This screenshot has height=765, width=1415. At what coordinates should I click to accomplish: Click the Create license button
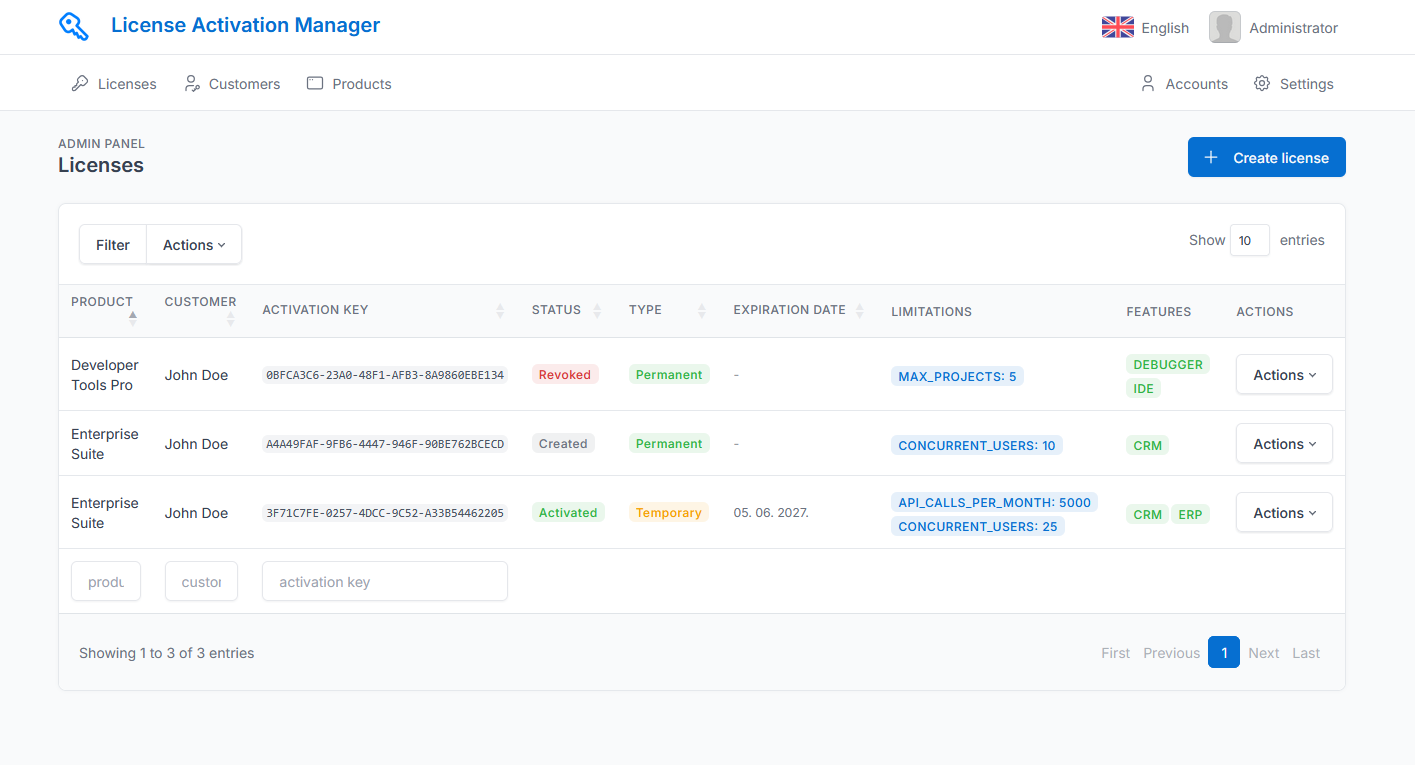click(1266, 157)
